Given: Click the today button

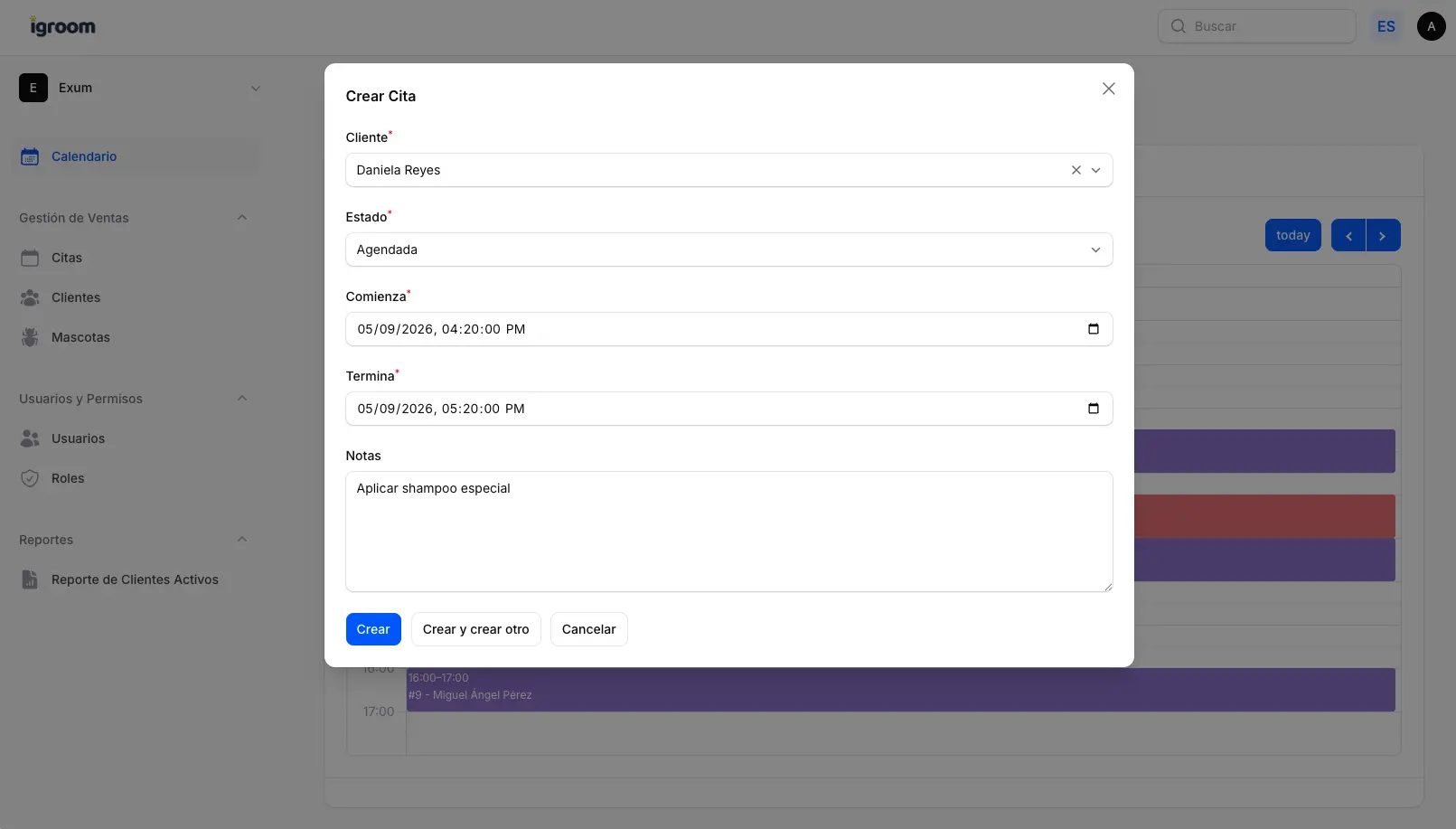Looking at the screenshot, I should click(1292, 235).
